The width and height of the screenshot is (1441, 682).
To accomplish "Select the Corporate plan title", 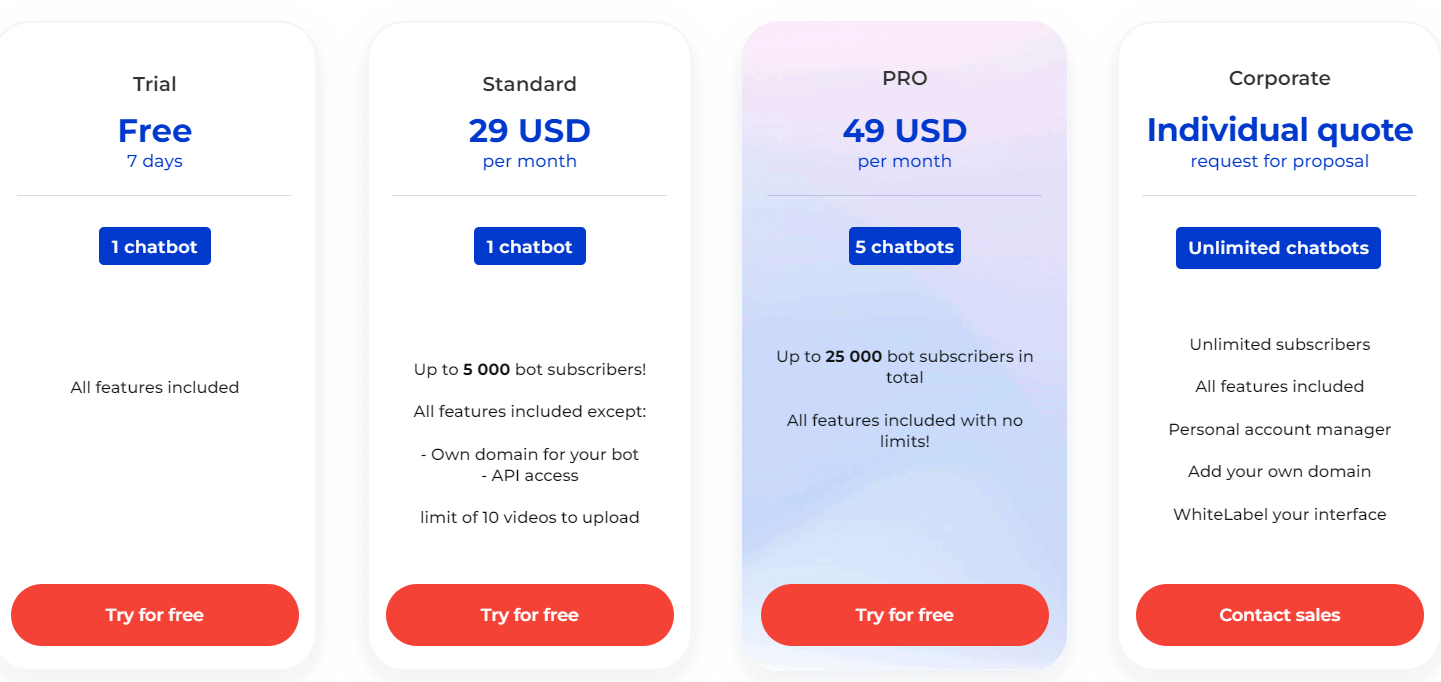I will coord(1279,78).
